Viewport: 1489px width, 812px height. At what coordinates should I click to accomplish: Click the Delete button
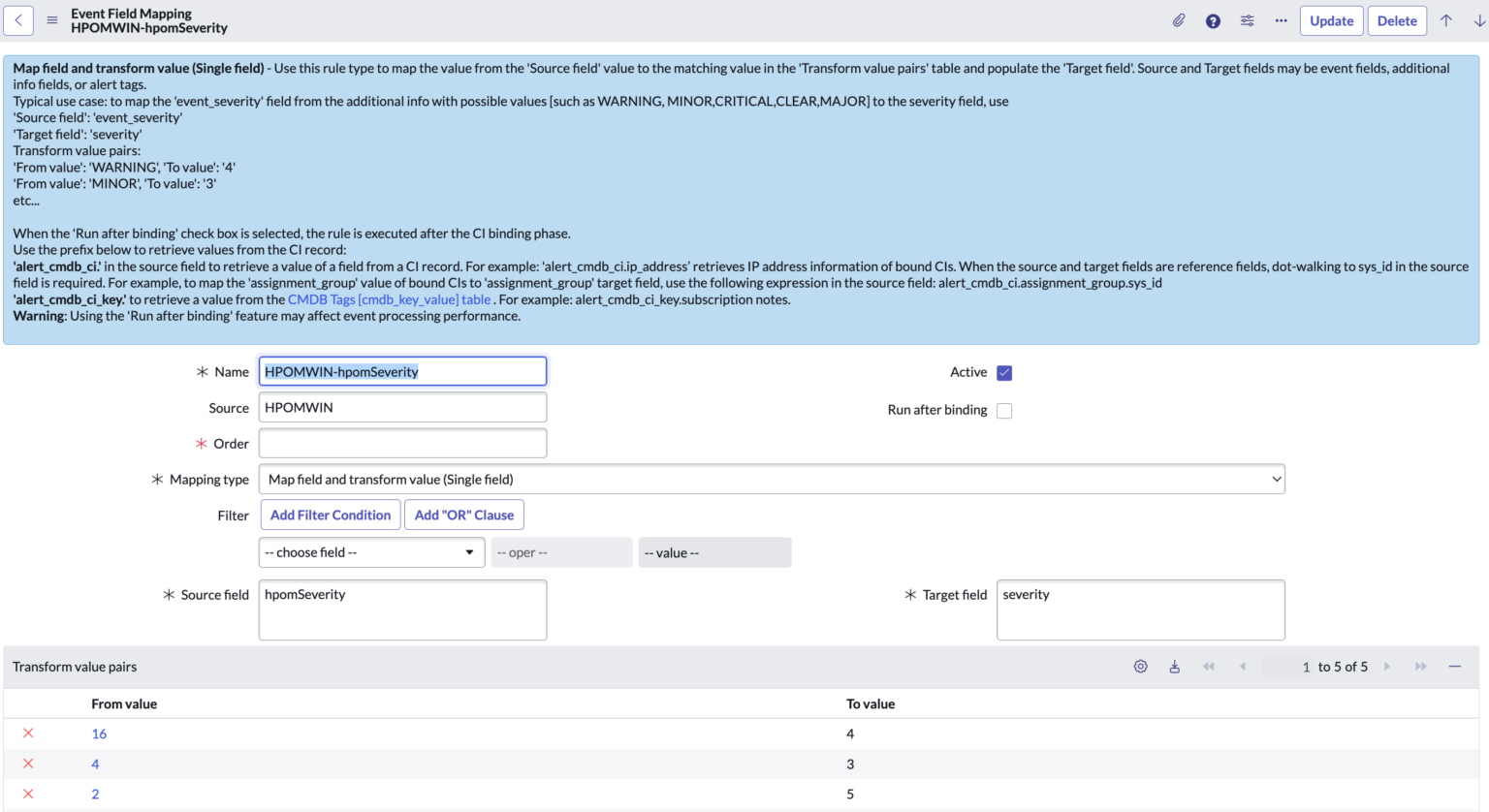(1396, 20)
